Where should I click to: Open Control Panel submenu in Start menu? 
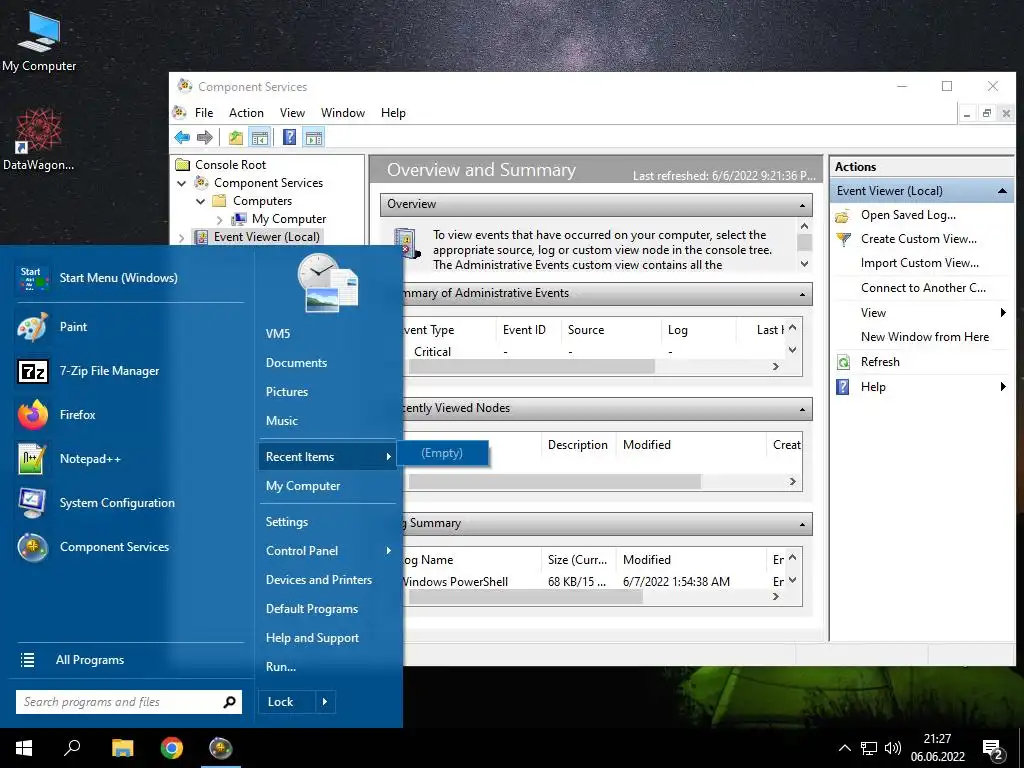tap(327, 551)
